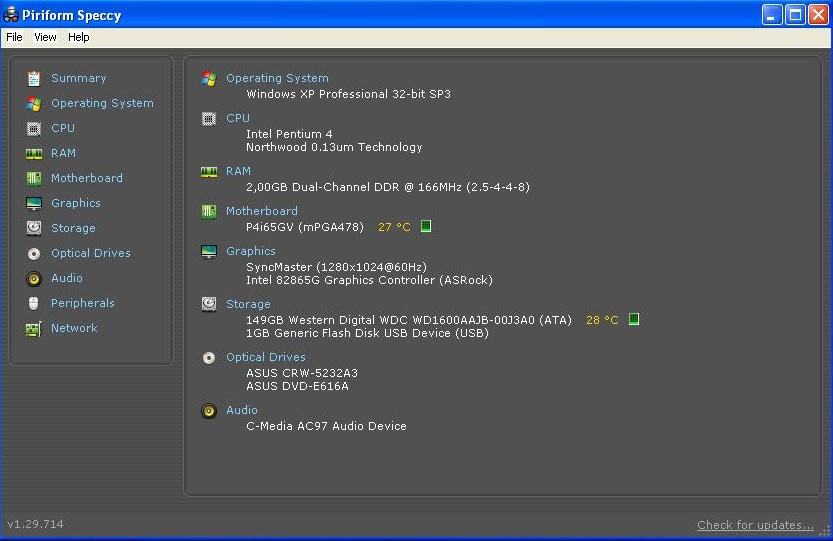833x541 pixels.
Task: Click the hard drive icon next to Storage heading
Action: tap(209, 304)
